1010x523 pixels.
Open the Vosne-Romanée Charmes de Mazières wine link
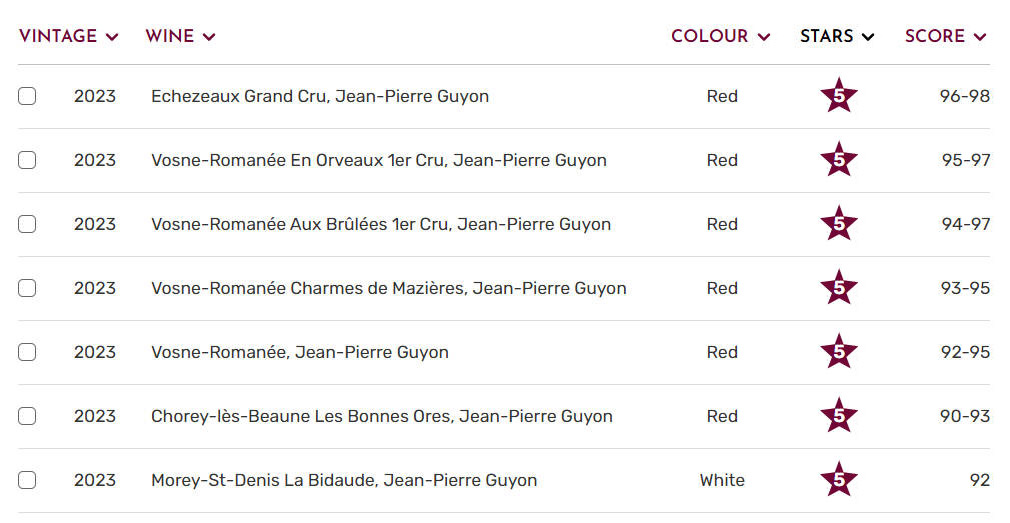[x=388, y=288]
